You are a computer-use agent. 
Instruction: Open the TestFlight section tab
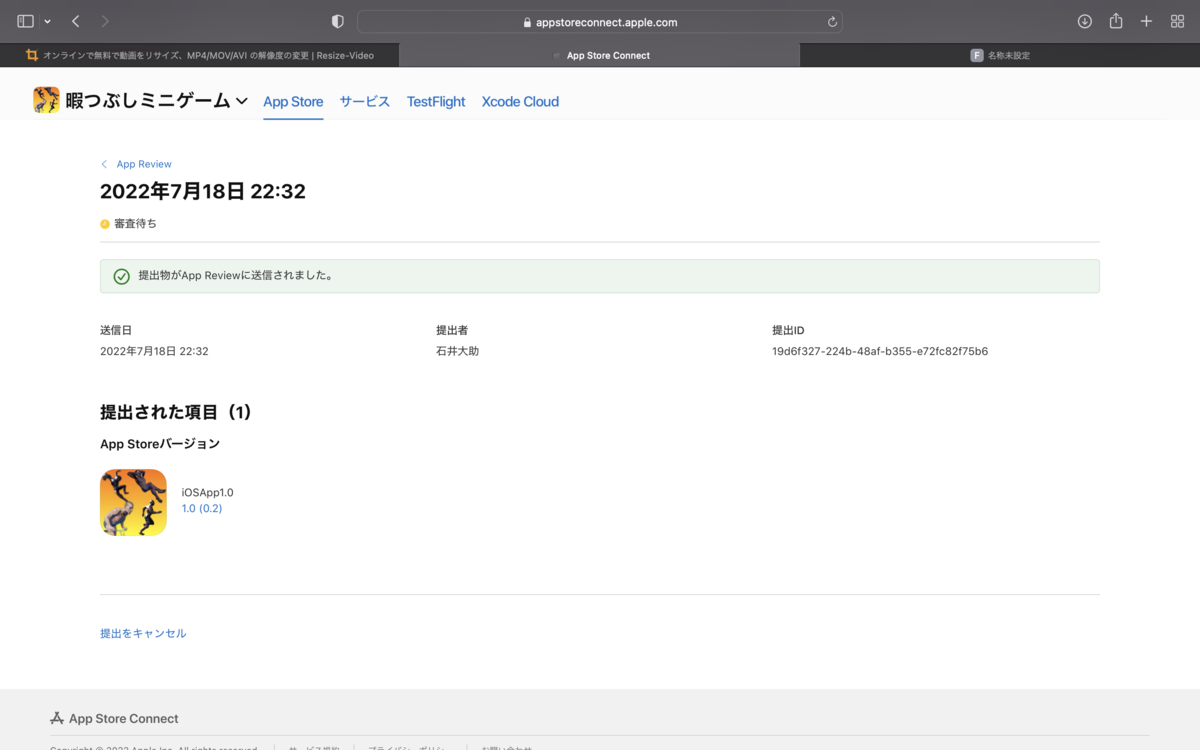(436, 101)
